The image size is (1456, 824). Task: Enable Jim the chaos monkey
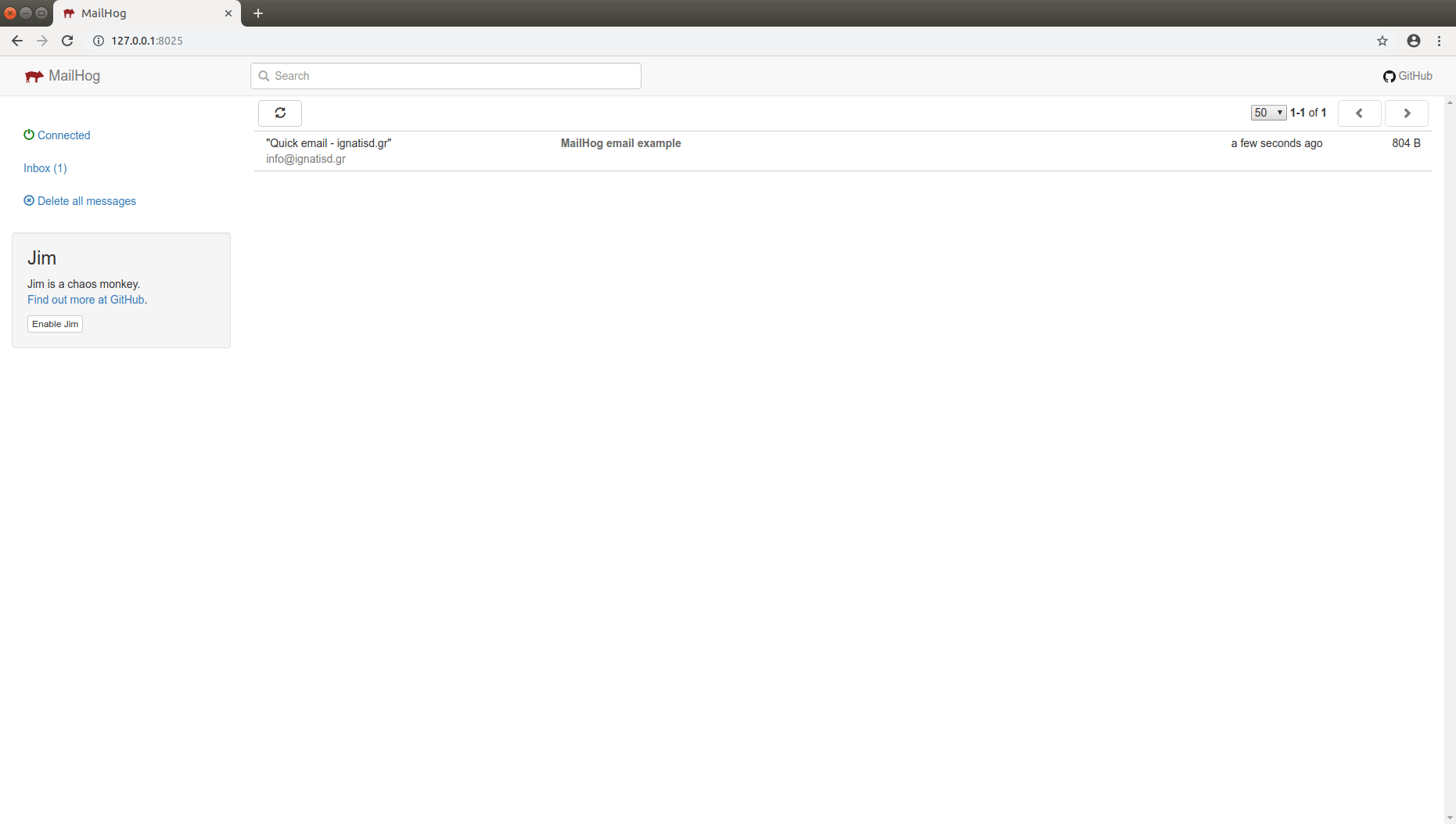click(55, 323)
